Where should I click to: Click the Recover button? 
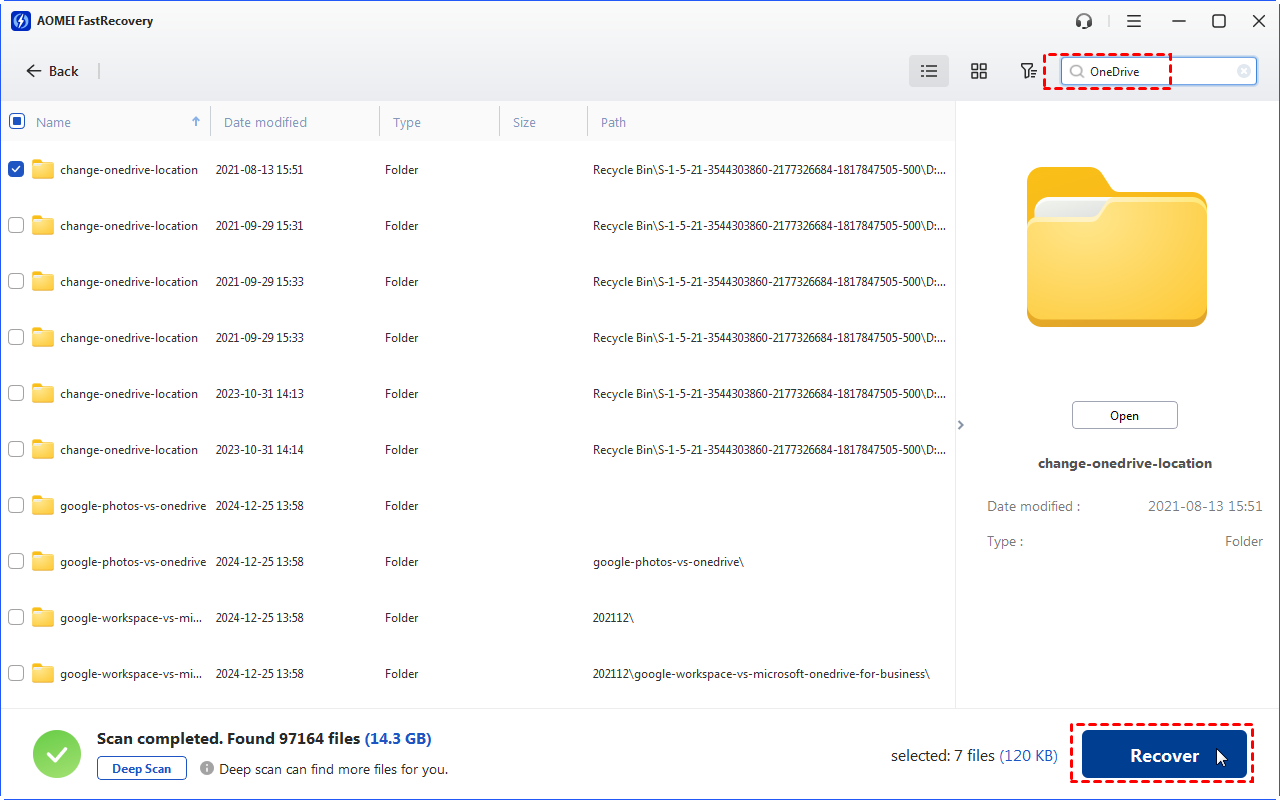click(1162, 754)
